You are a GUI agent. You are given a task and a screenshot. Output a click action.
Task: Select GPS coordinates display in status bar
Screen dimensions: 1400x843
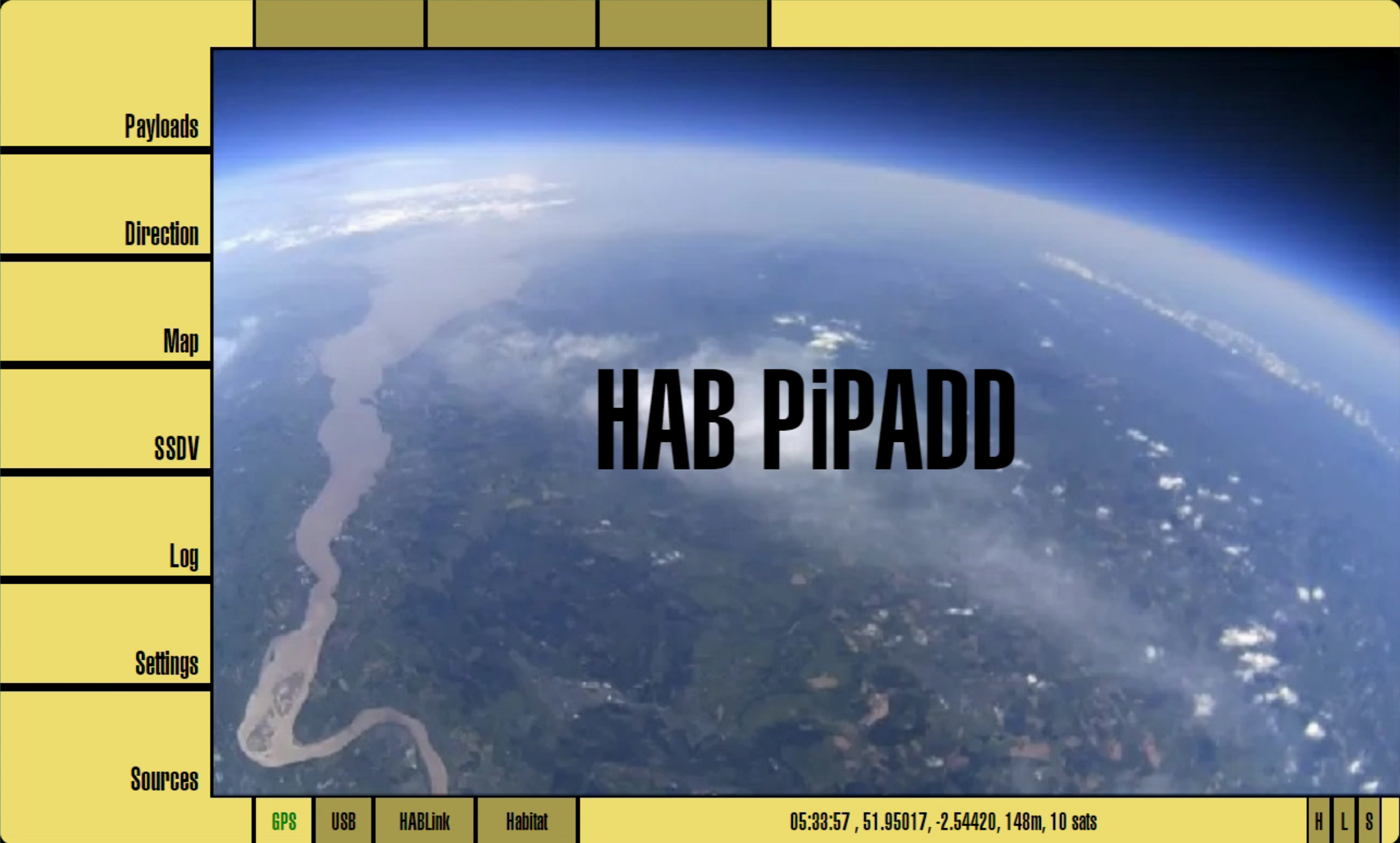(945, 822)
